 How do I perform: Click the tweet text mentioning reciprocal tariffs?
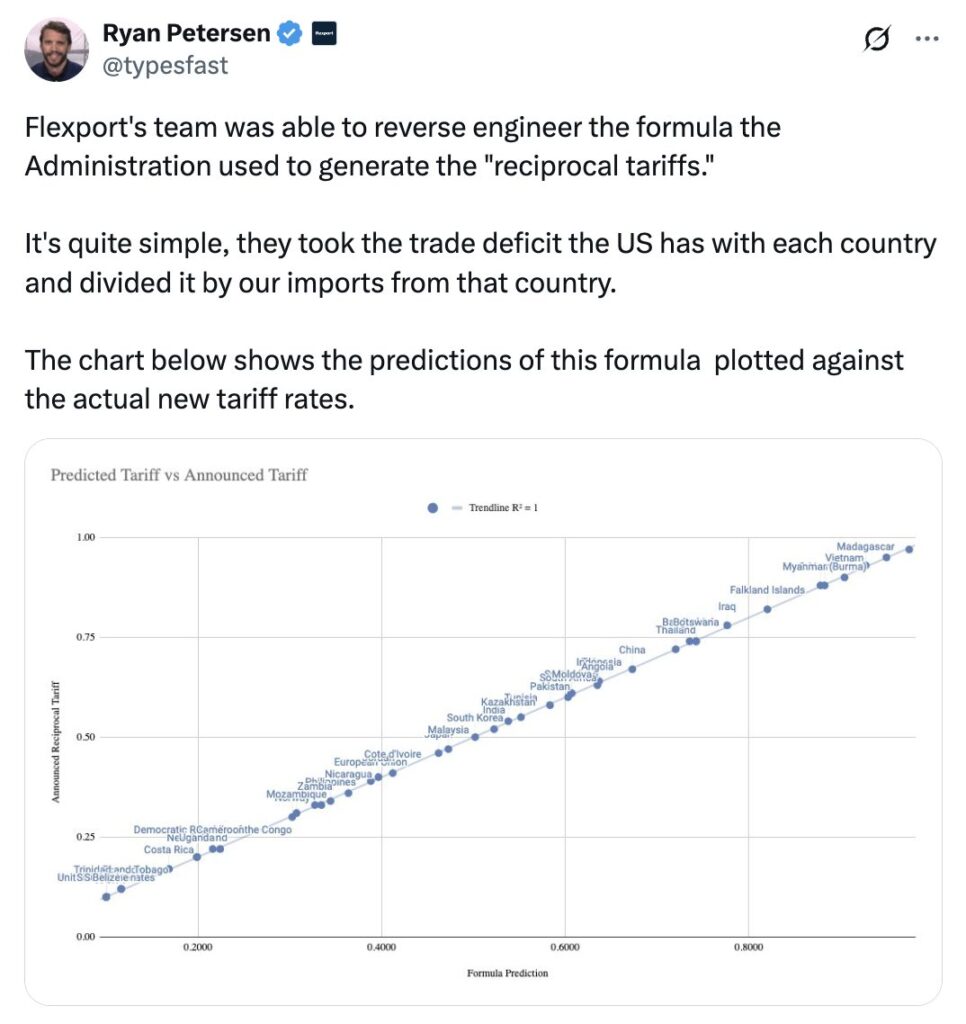pos(402,146)
